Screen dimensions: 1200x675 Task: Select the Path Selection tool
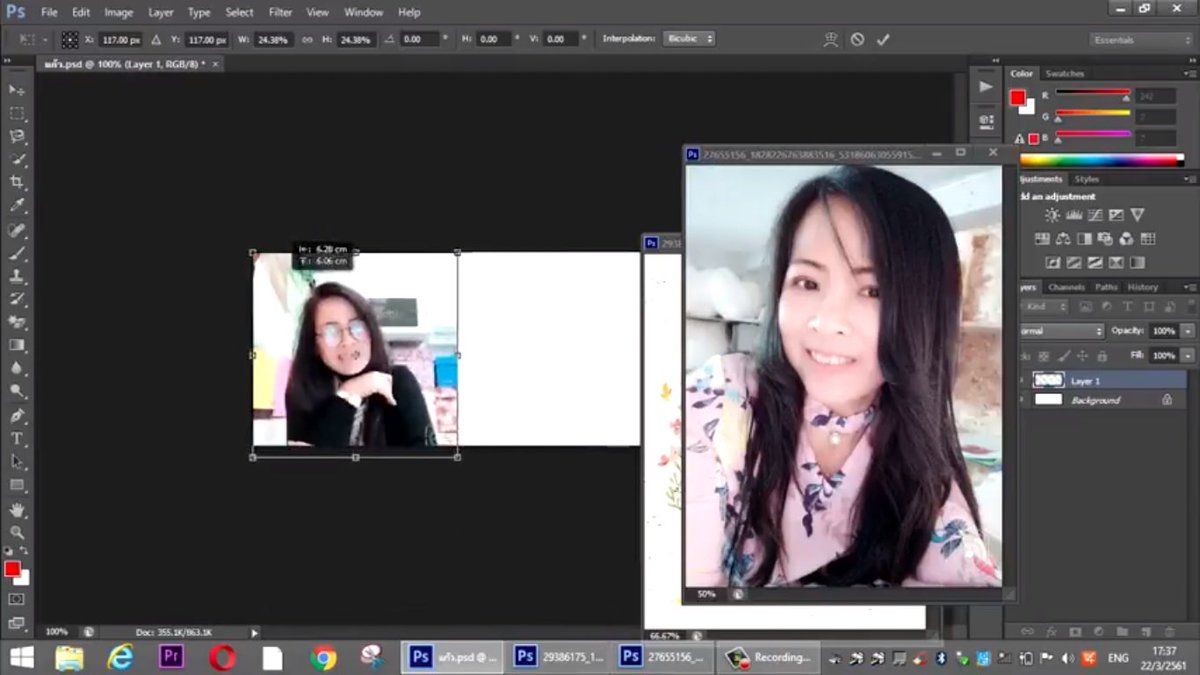pyautogui.click(x=17, y=461)
